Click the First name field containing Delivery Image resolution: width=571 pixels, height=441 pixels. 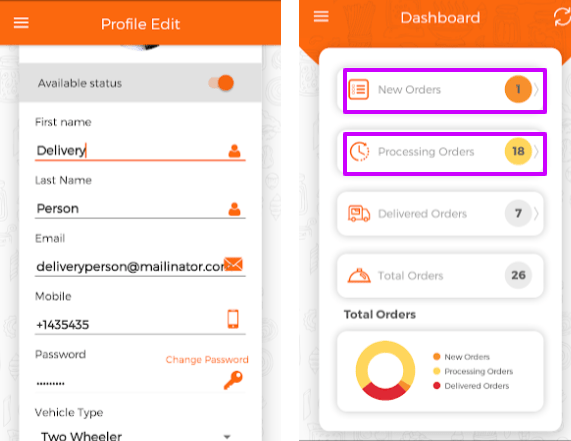140,150
